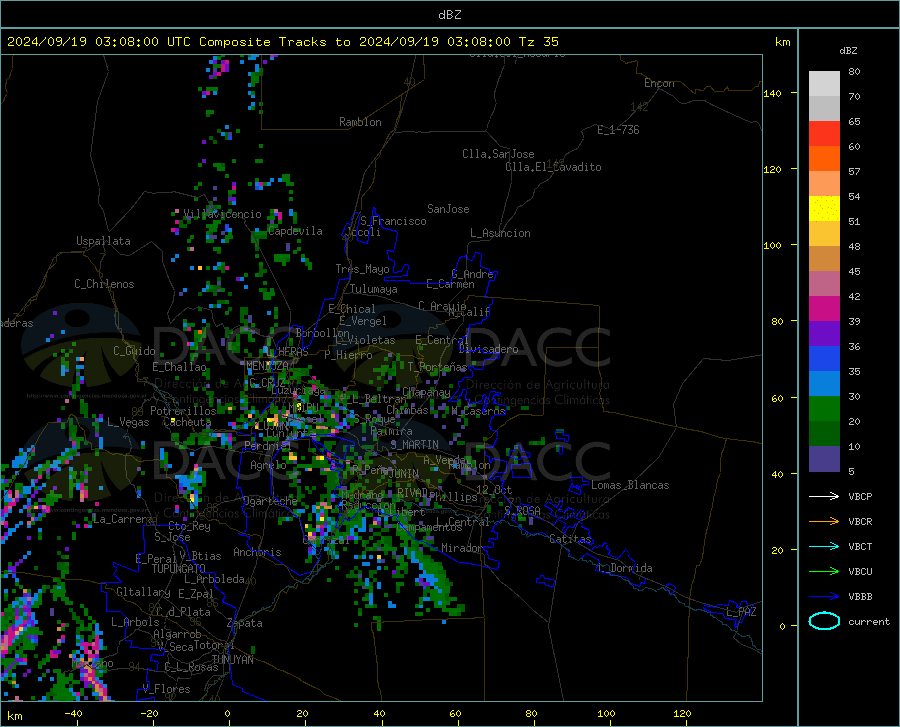
Task: Click the 'Clla.El_Cavadito' map label
Action: [x=553, y=167]
